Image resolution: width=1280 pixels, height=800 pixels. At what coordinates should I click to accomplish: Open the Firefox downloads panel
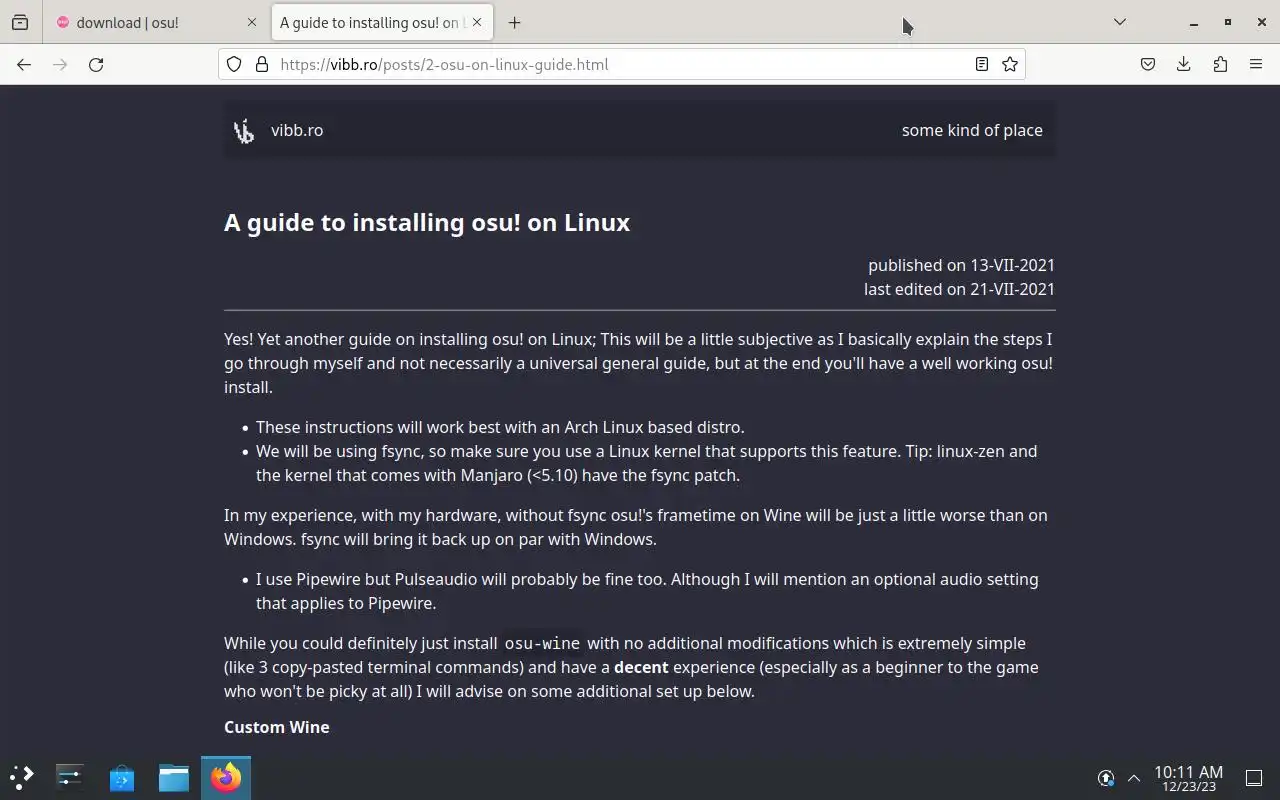coord(1184,64)
